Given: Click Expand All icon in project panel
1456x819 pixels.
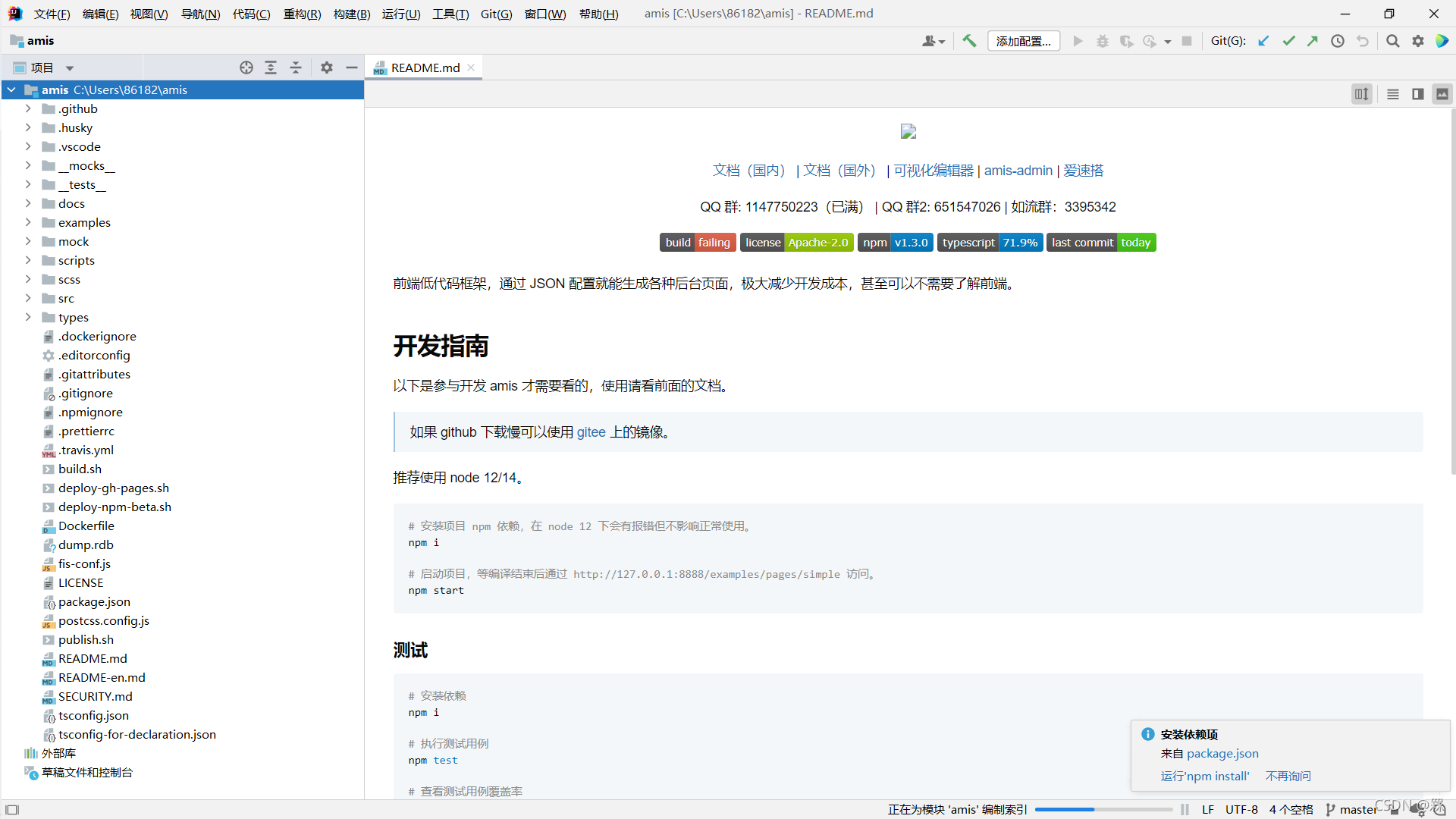Looking at the screenshot, I should 271,67.
